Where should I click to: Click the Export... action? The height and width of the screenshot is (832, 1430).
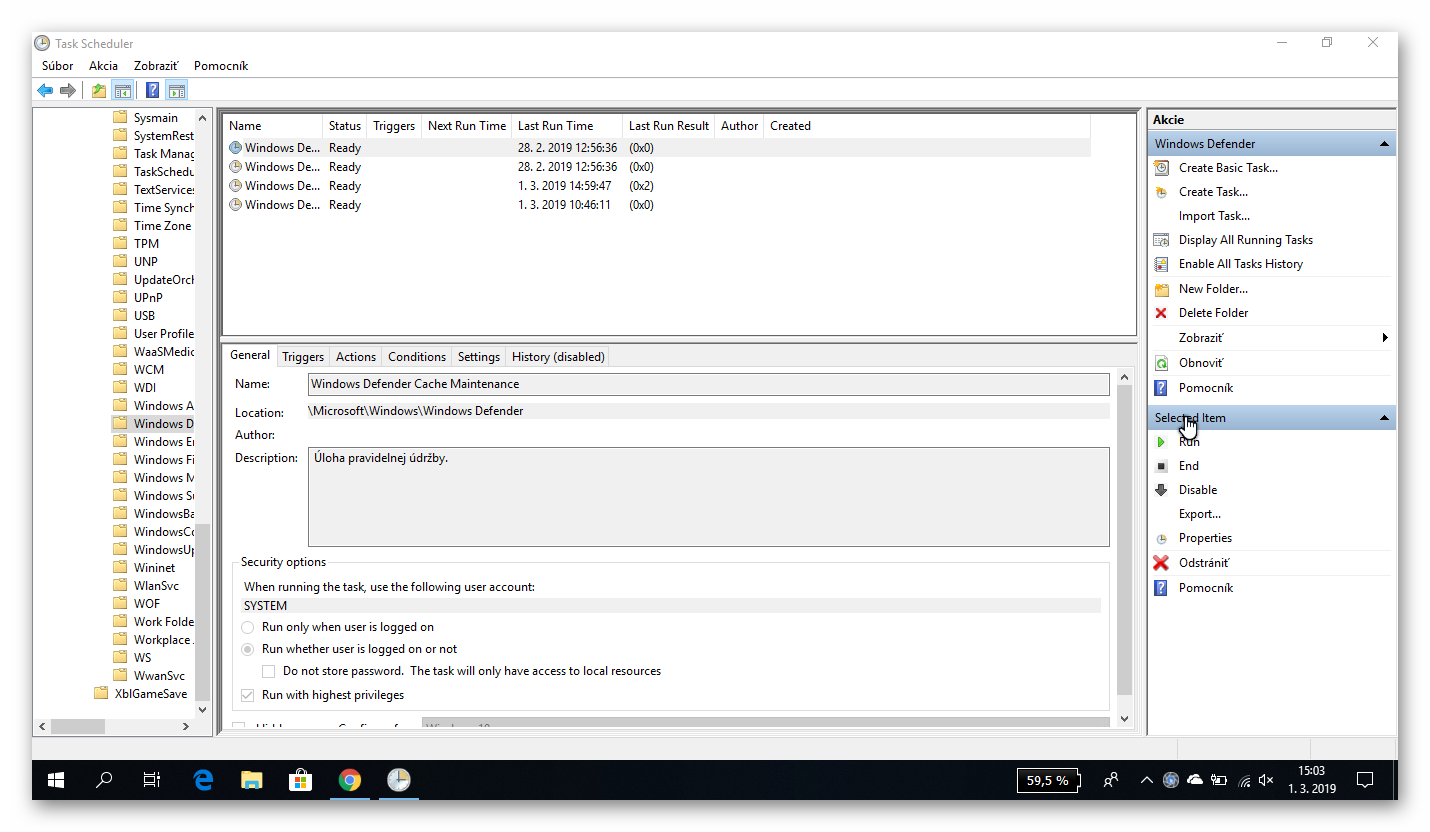pos(1200,514)
